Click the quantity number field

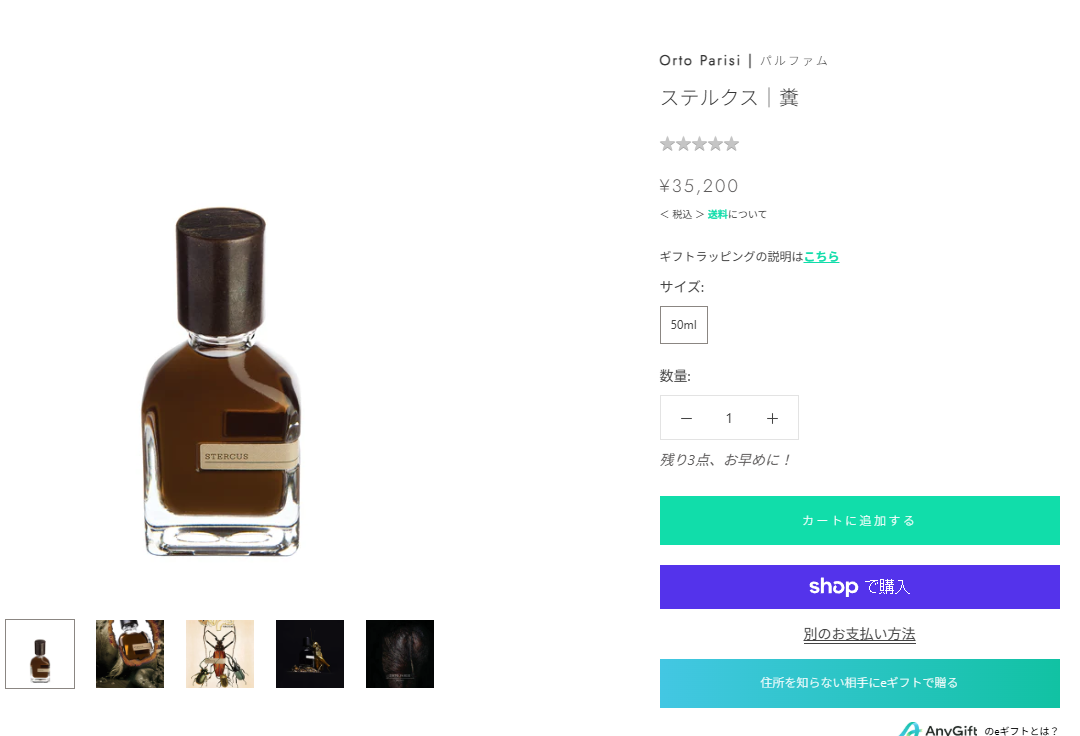pyautogui.click(x=729, y=418)
